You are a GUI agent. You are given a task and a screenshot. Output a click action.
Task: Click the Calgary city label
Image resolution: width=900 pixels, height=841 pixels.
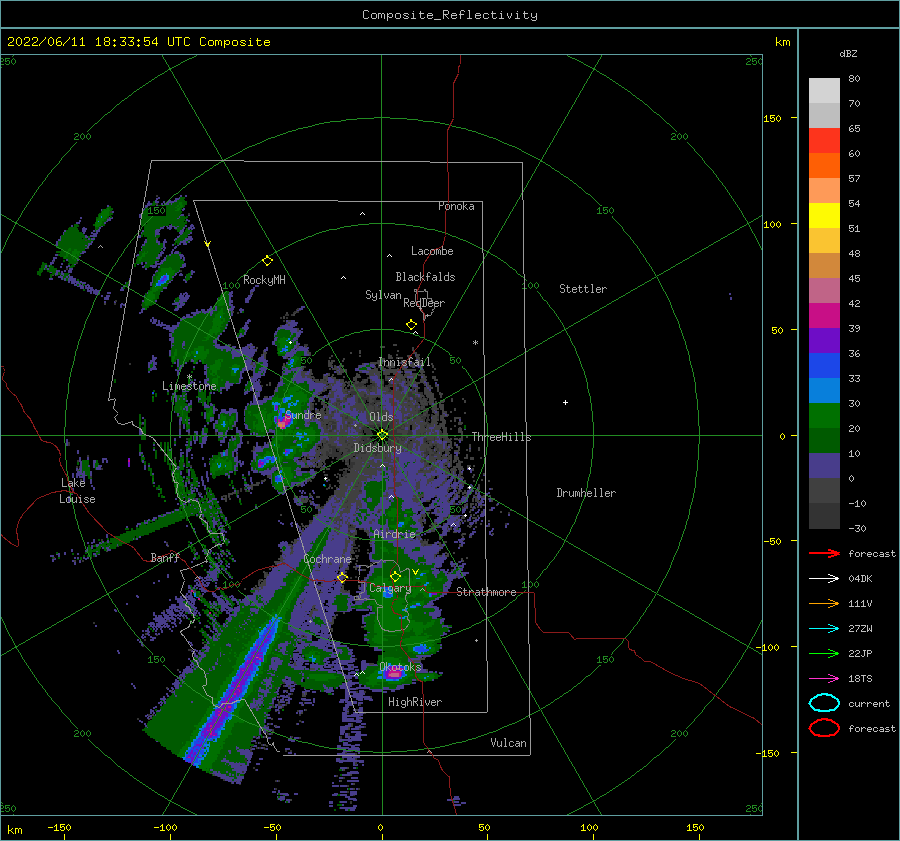click(x=390, y=588)
